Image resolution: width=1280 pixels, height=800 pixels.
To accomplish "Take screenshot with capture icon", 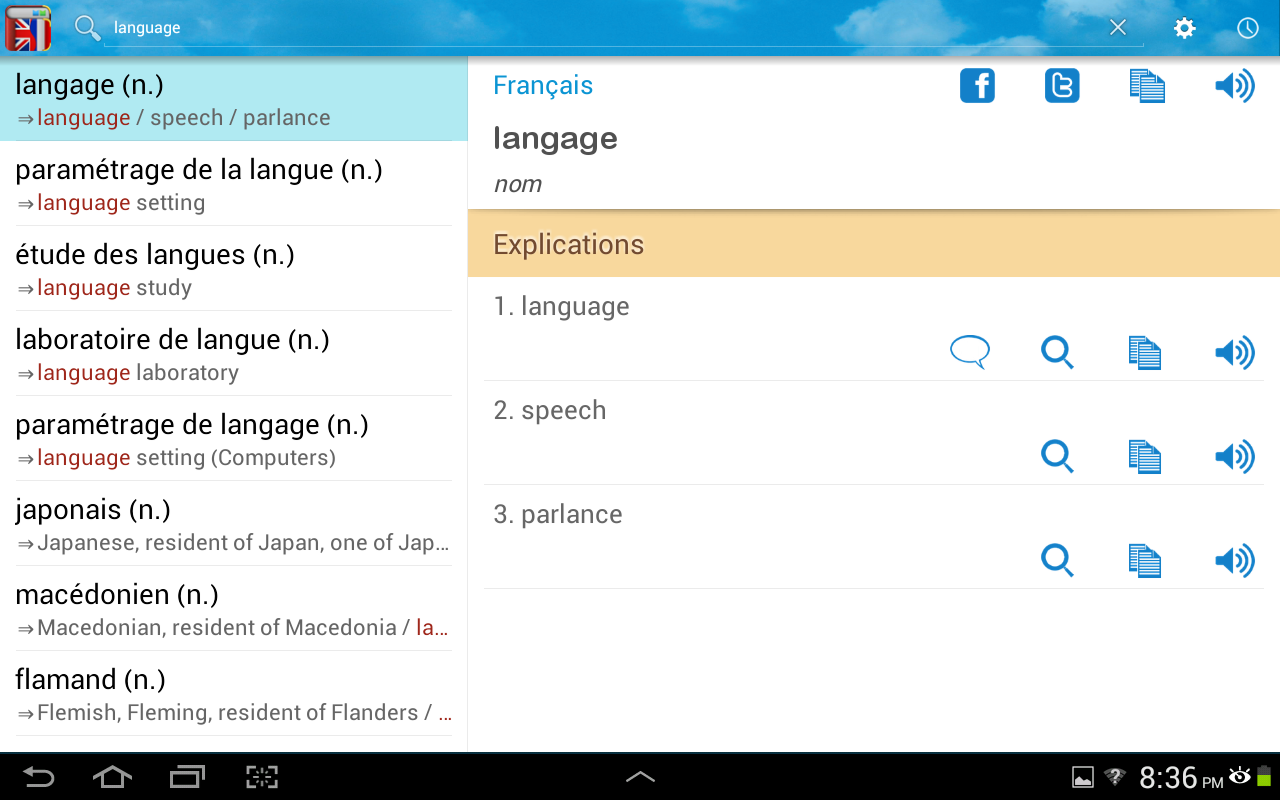I will (x=262, y=777).
